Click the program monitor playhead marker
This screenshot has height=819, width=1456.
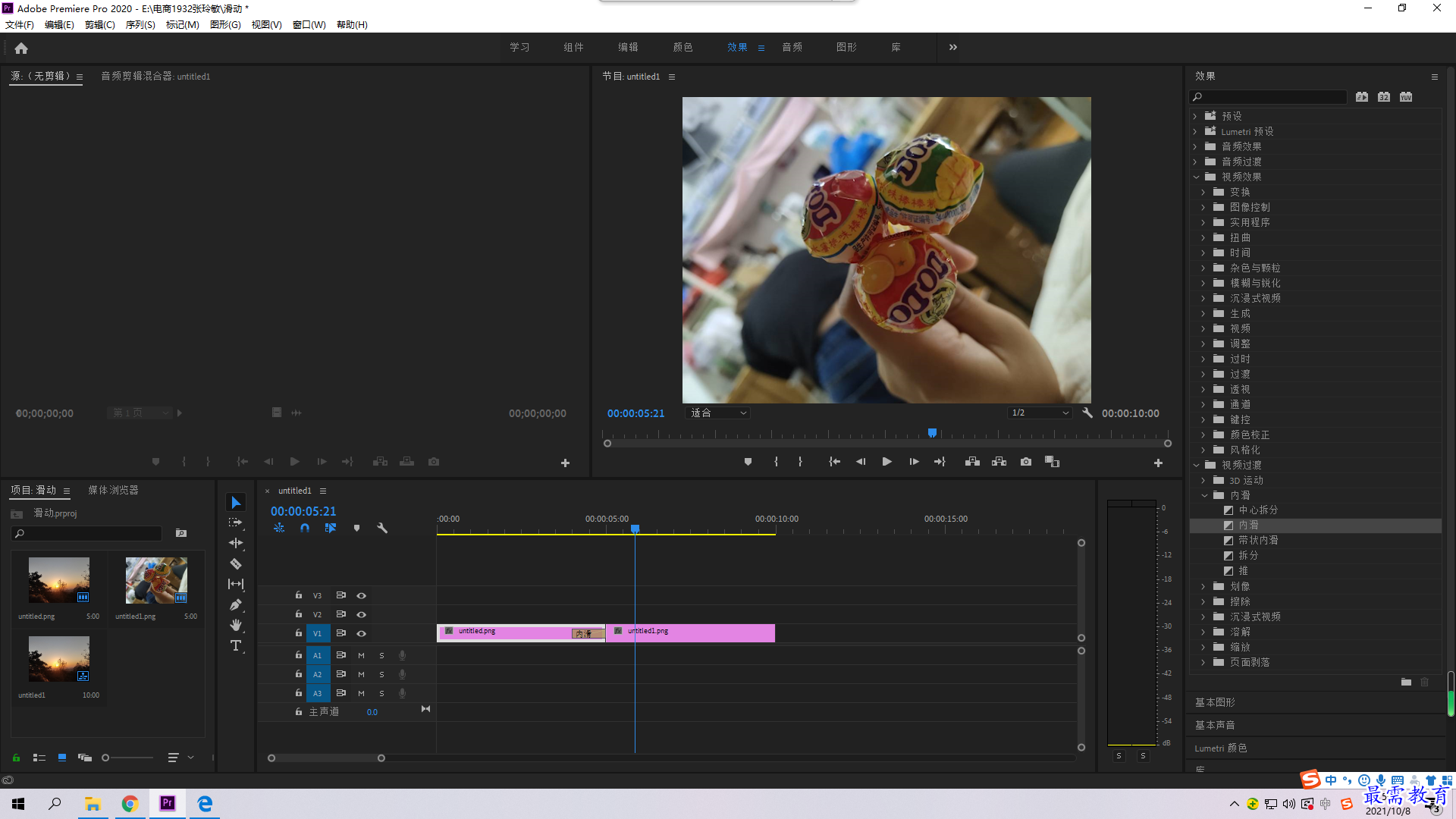(x=932, y=433)
